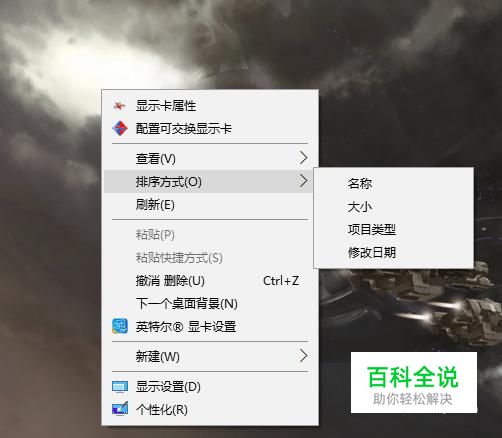Open 显示设置(D) menu entry

[210, 387]
